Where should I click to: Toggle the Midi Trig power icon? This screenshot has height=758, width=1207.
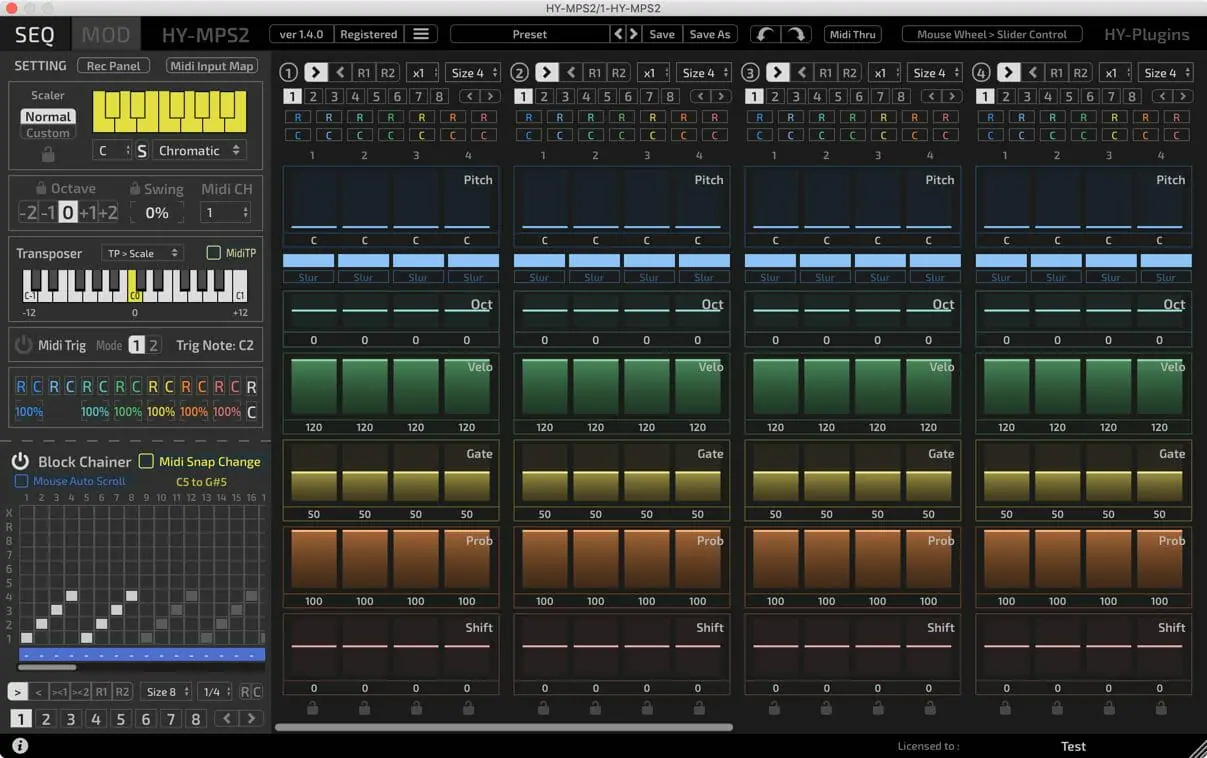24,345
